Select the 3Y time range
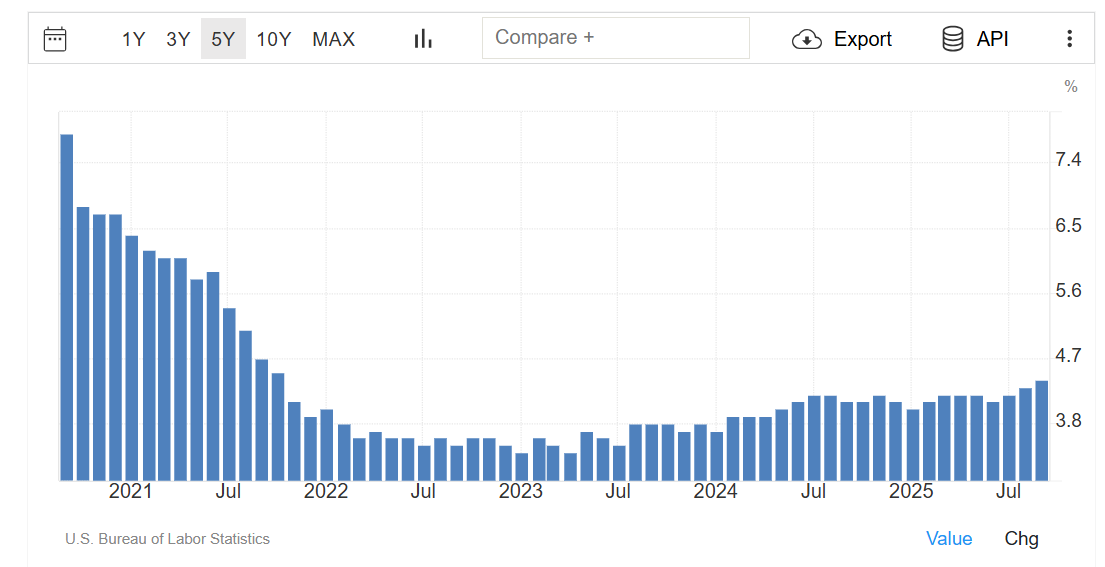 click(178, 39)
